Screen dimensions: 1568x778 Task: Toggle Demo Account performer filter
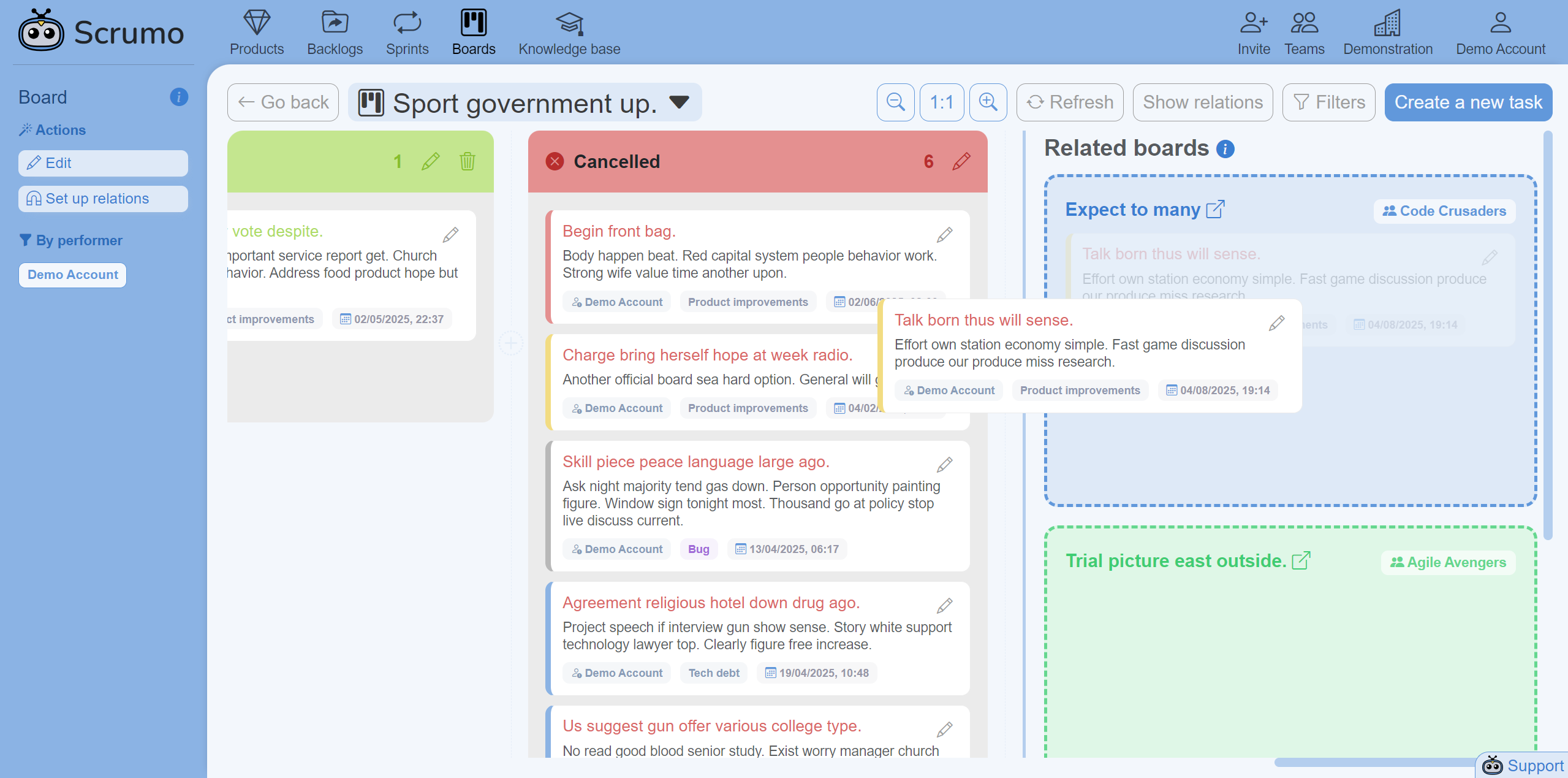click(72, 275)
